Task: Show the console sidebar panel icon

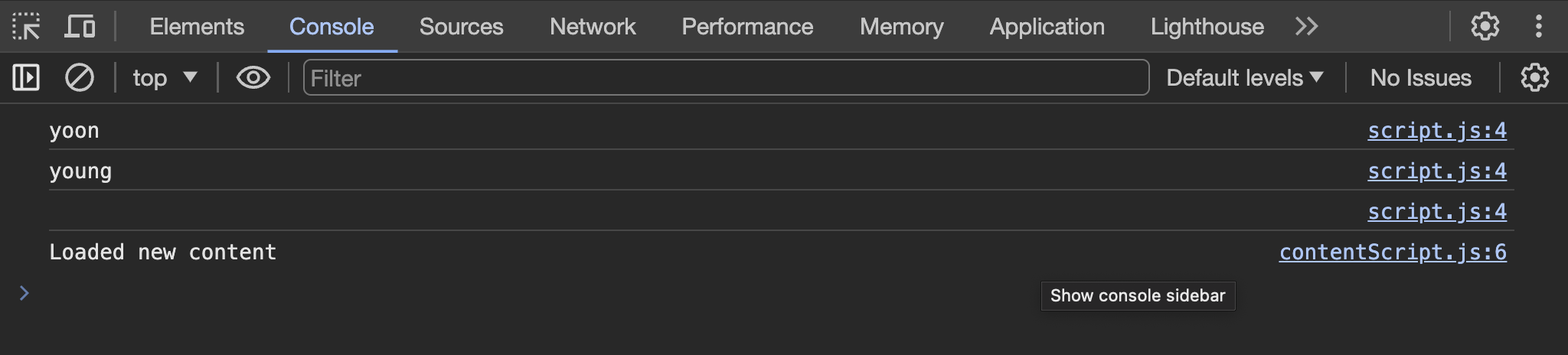Action: pos(26,78)
